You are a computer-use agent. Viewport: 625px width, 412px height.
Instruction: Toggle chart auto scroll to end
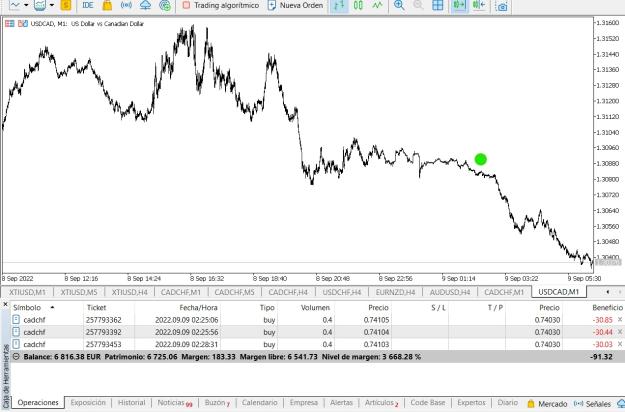pyautogui.click(x=459, y=6)
